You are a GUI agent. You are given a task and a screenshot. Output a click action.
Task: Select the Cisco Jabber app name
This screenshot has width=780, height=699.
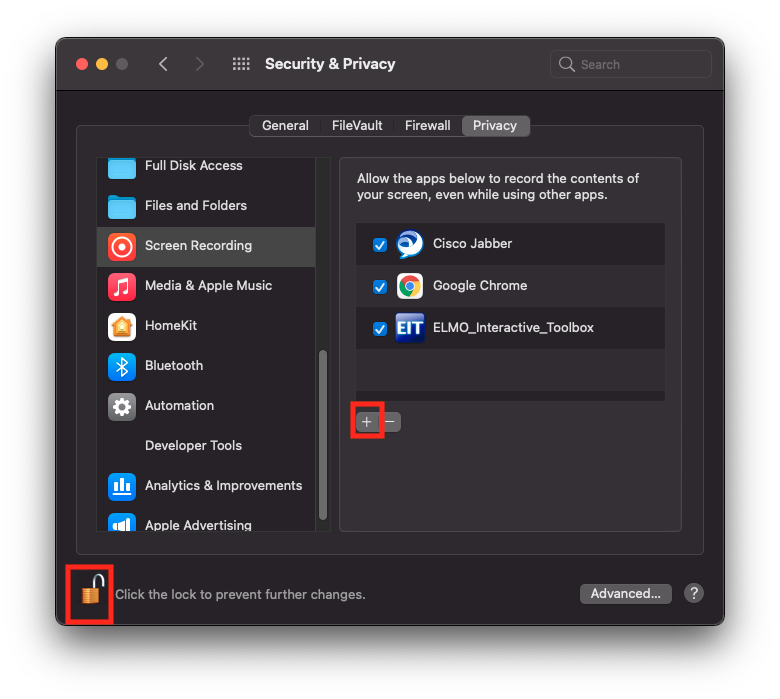[473, 243]
